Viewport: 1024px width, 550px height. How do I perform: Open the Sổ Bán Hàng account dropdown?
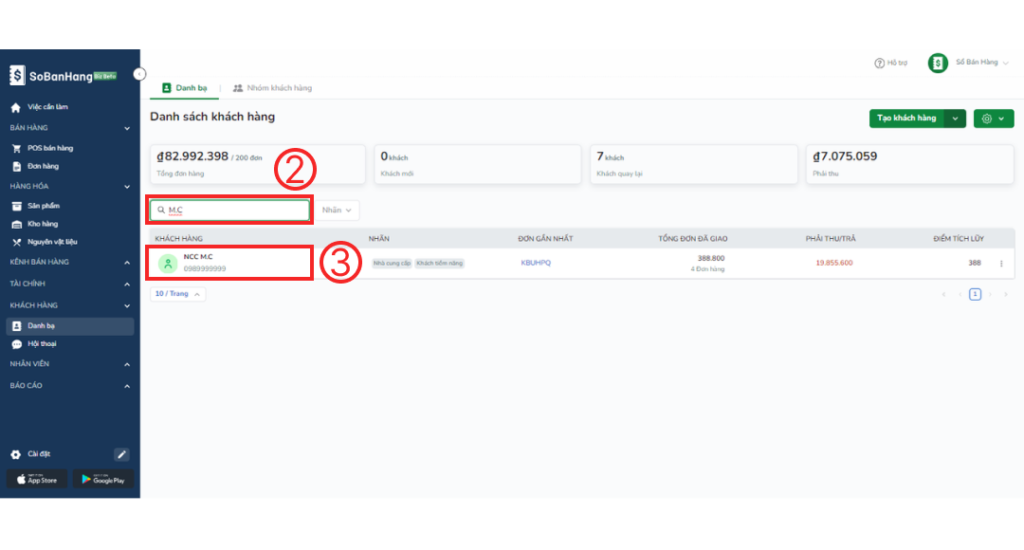(982, 63)
